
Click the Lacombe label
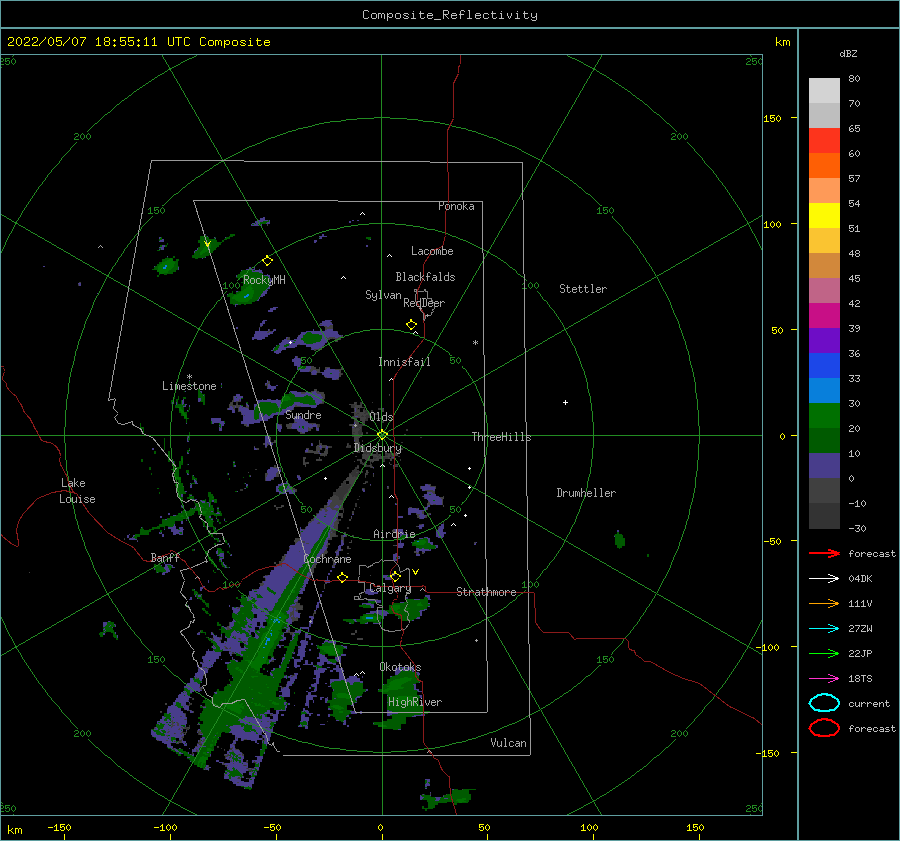point(432,251)
